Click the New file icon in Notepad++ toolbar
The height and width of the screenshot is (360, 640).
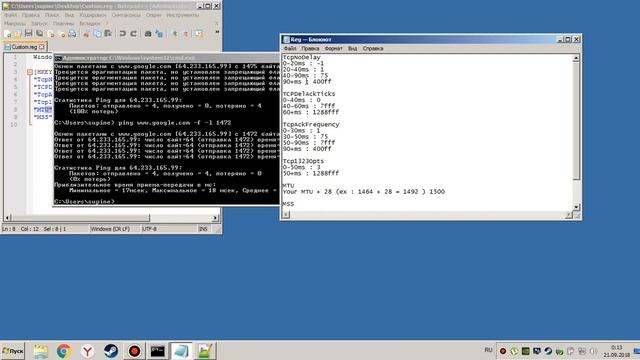[8, 34]
